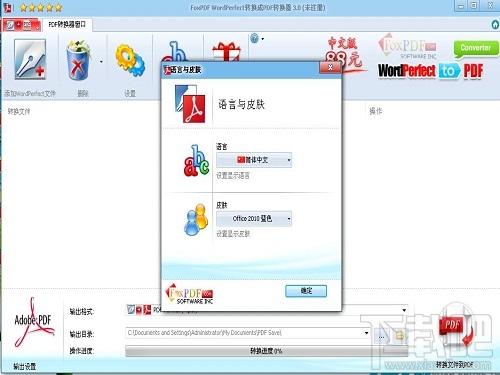
Task: Open the 皮肤 dropdown showing Office 2010 蓝色
Action: pos(254,219)
